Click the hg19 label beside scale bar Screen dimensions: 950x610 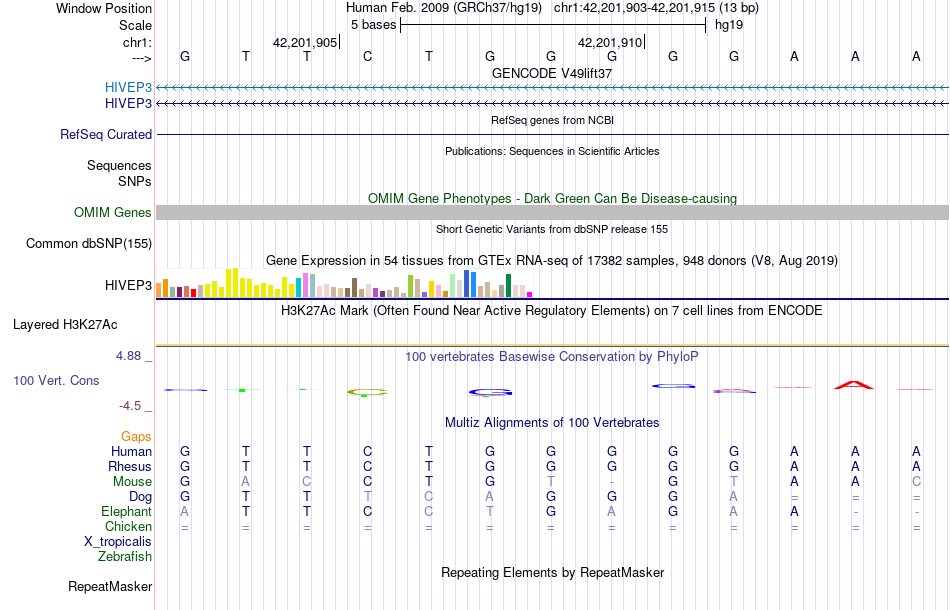[729, 25]
